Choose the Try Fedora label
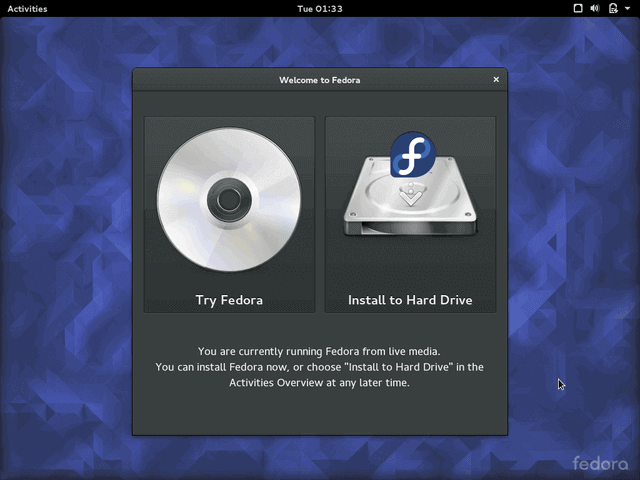Image resolution: width=640 pixels, height=480 pixels. (x=229, y=300)
